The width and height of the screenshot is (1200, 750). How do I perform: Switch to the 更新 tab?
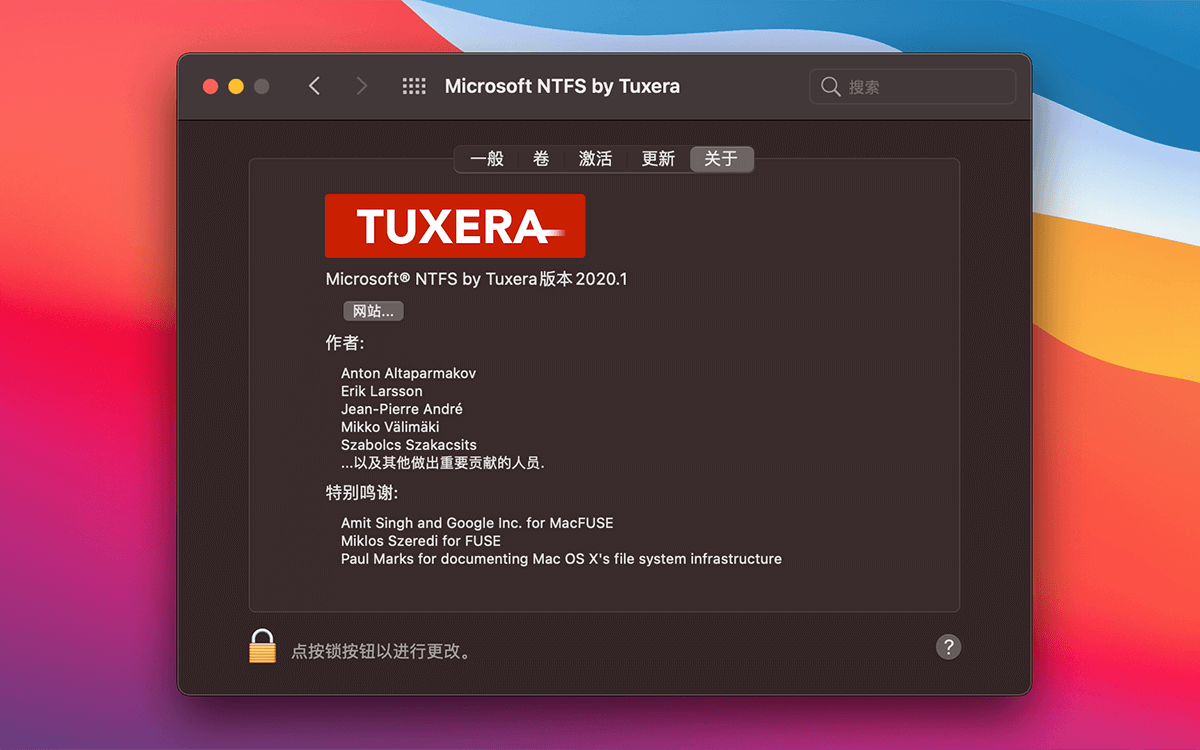click(x=658, y=159)
